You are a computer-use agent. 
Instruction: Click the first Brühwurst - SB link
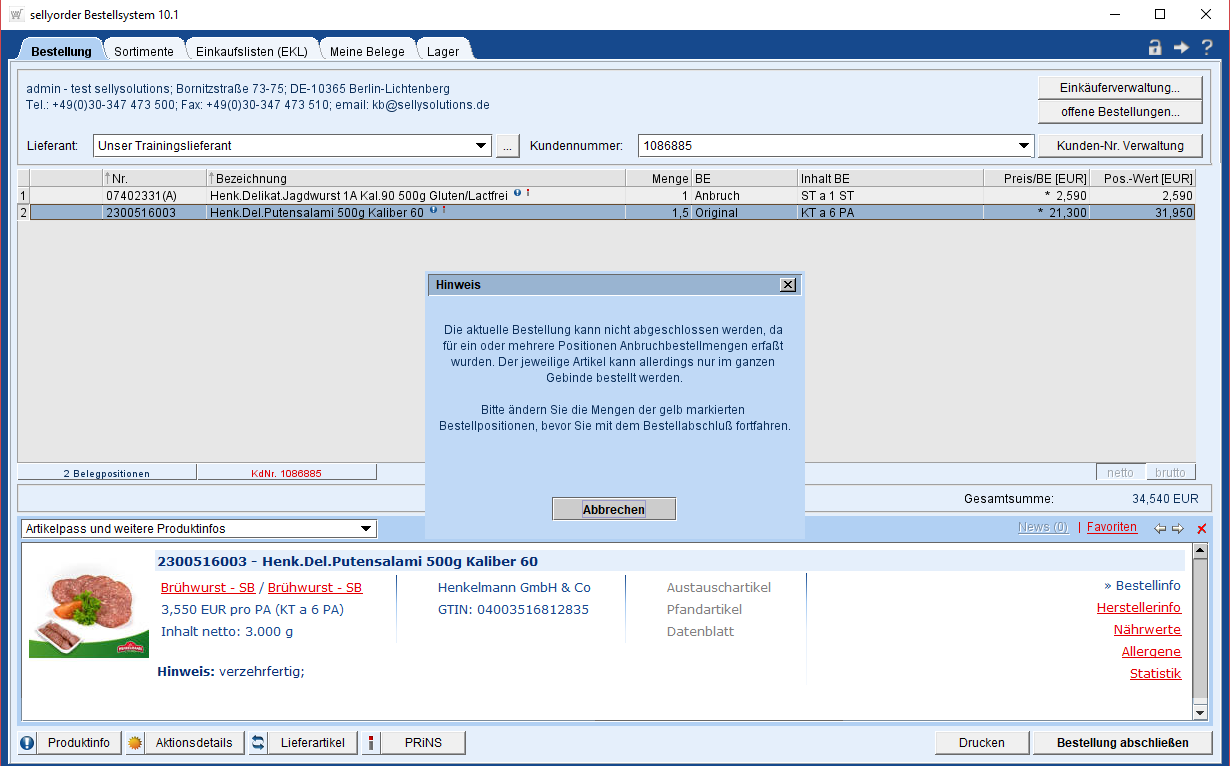point(208,588)
